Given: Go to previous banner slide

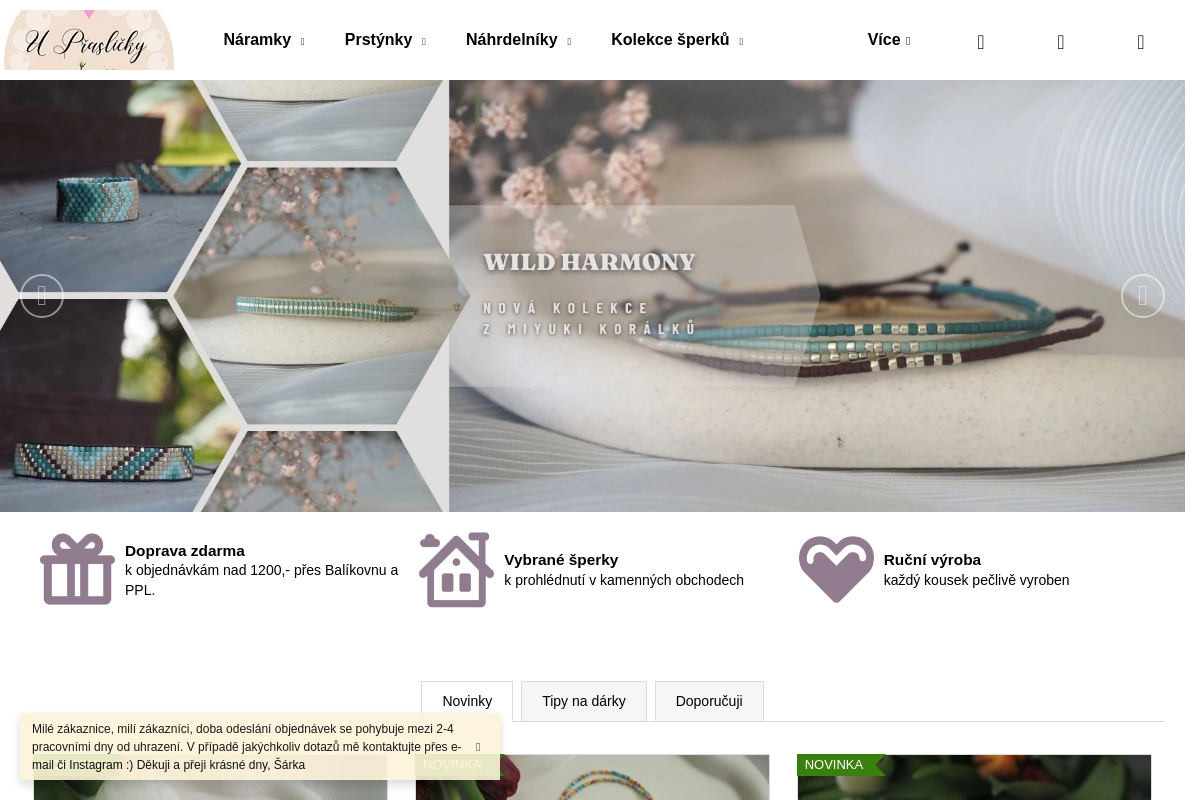Looking at the screenshot, I should (42, 296).
